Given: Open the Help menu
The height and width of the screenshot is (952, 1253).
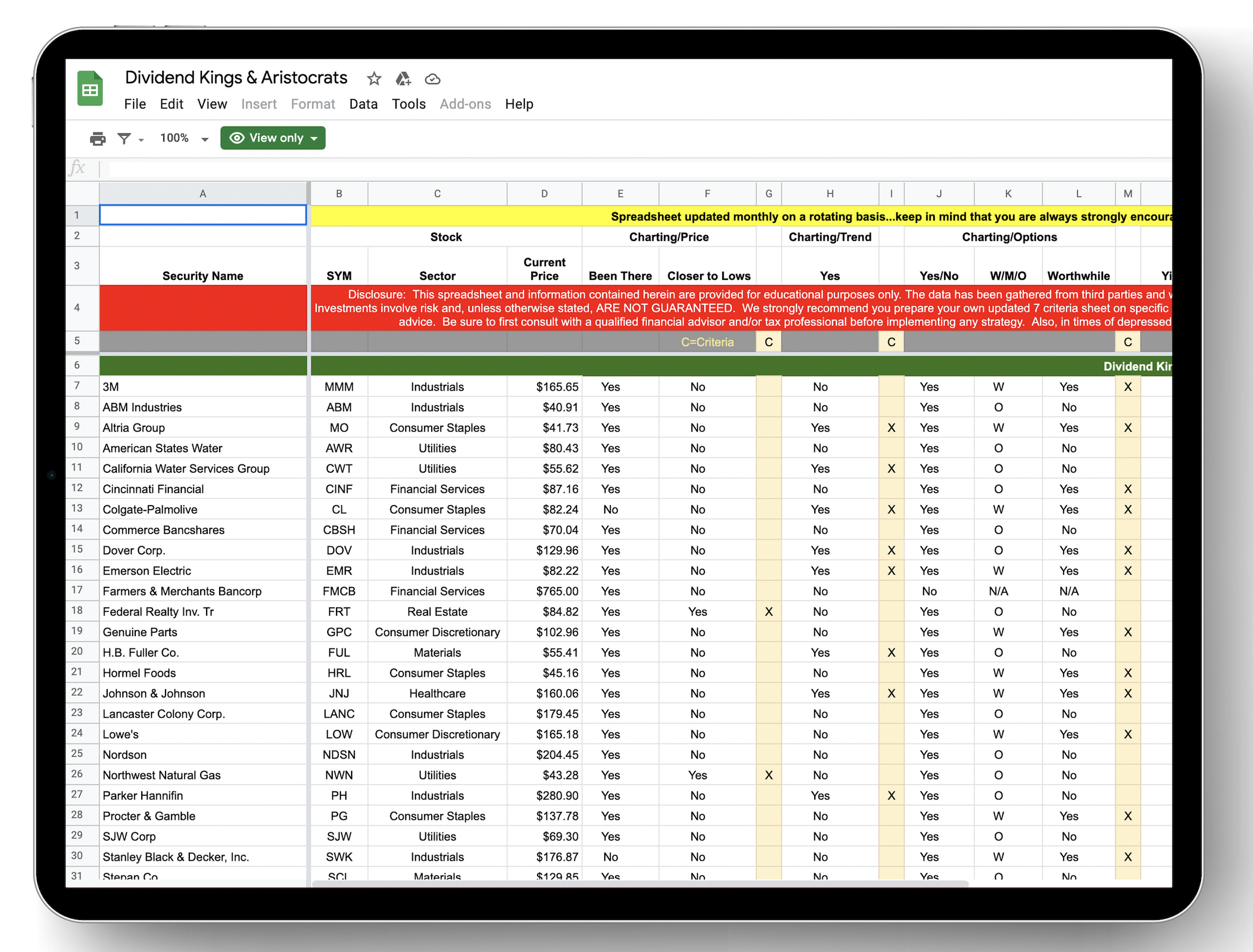Looking at the screenshot, I should tap(519, 104).
